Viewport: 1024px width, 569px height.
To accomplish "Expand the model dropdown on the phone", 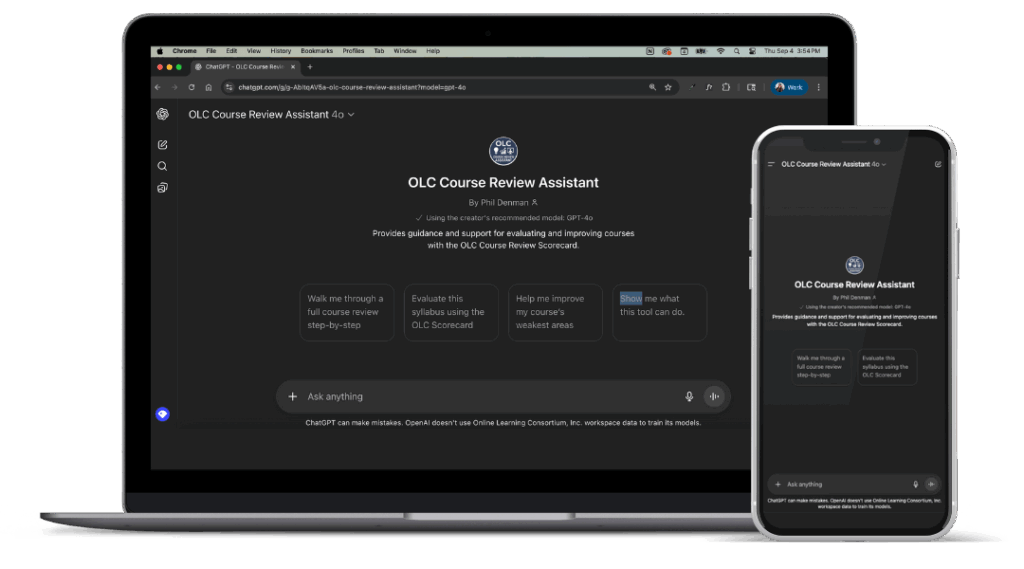I will [833, 164].
